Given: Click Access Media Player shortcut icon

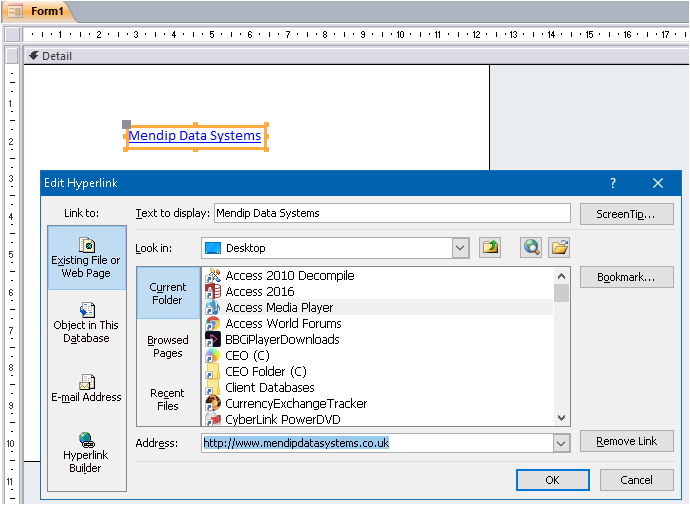Looking at the screenshot, I should (213, 307).
